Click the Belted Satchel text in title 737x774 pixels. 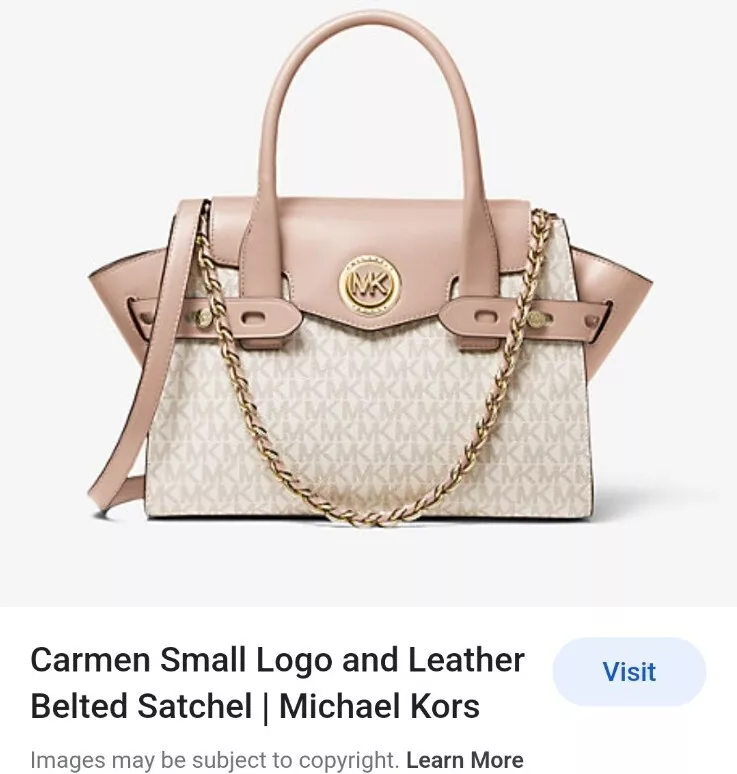click(142, 706)
